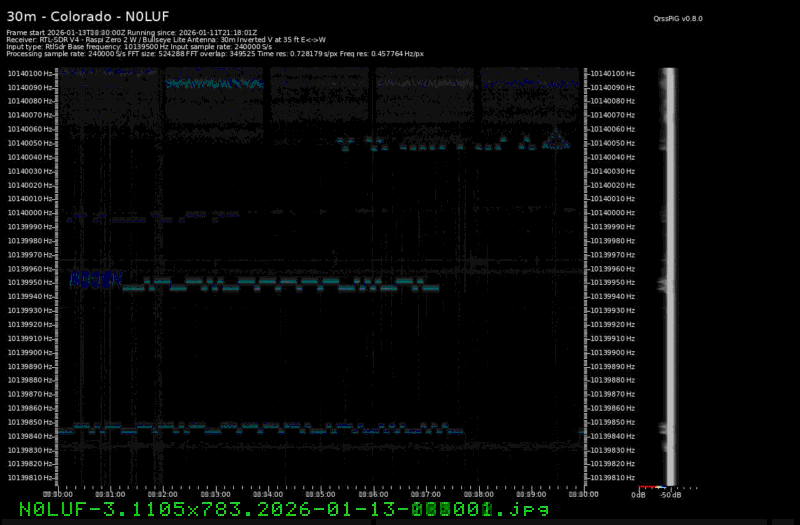Click the 0dB scale label
800x525 pixels.
(637, 495)
